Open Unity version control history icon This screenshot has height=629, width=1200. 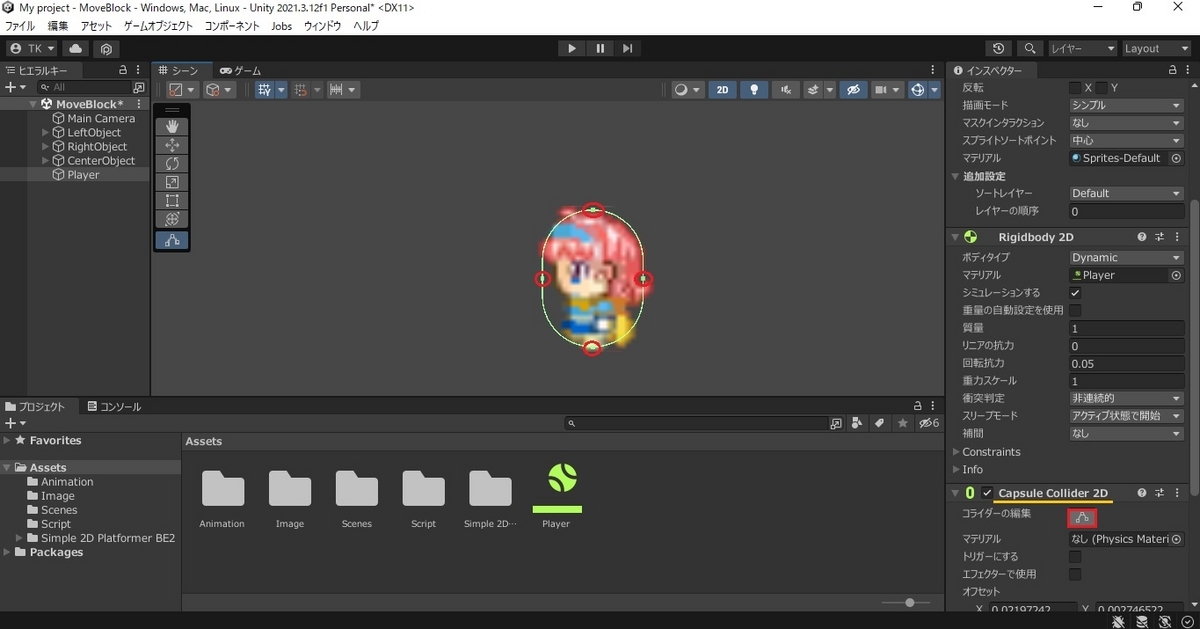pos(999,48)
